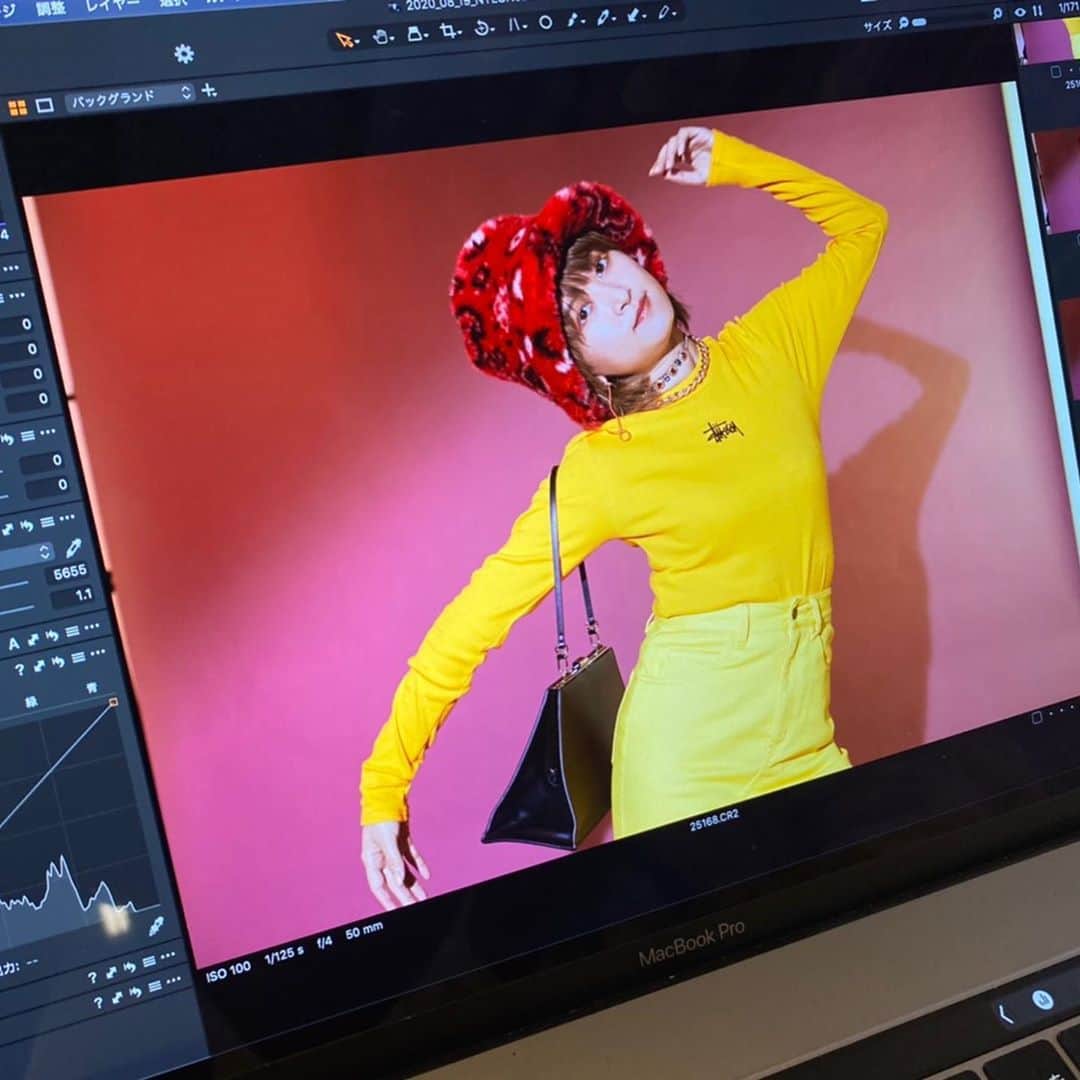Open the gear settings icon
The image size is (1080, 1080).
[184, 54]
